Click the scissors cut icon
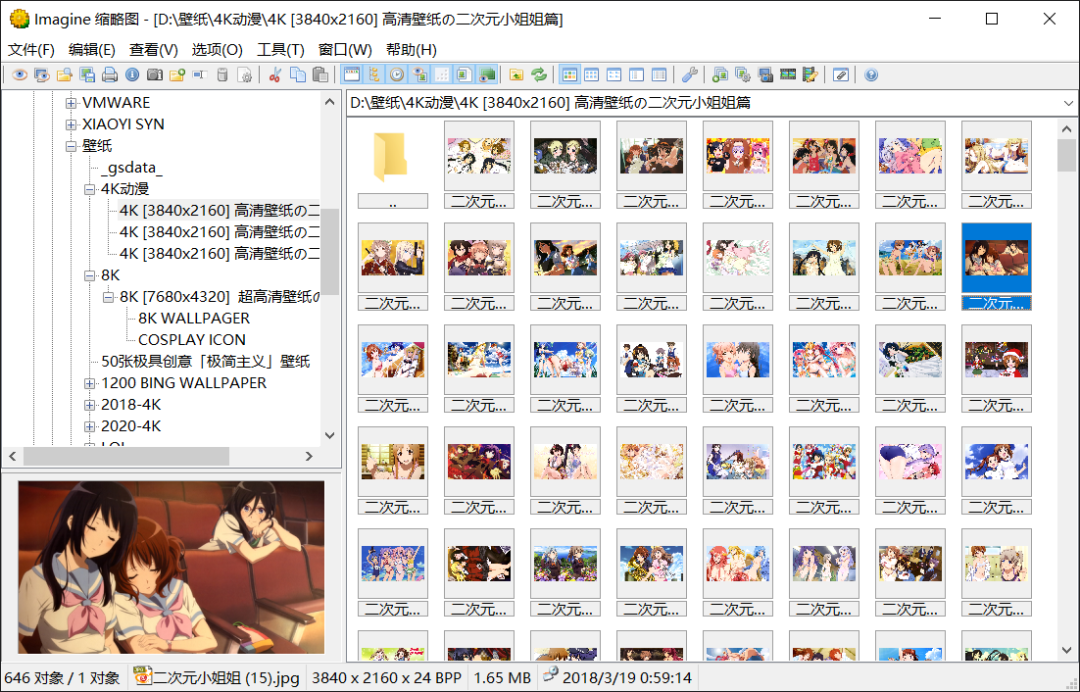The image size is (1080, 692). 275,75
